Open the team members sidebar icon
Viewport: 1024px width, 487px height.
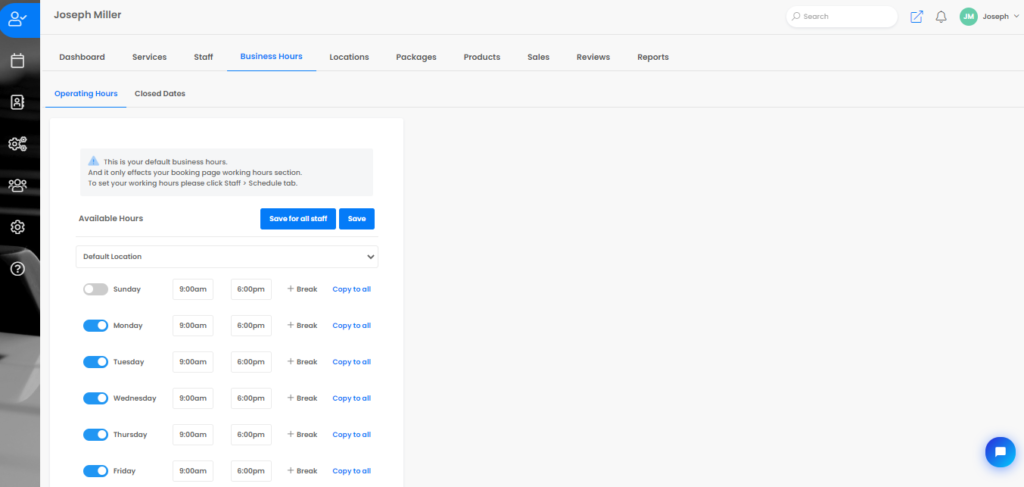(x=18, y=186)
